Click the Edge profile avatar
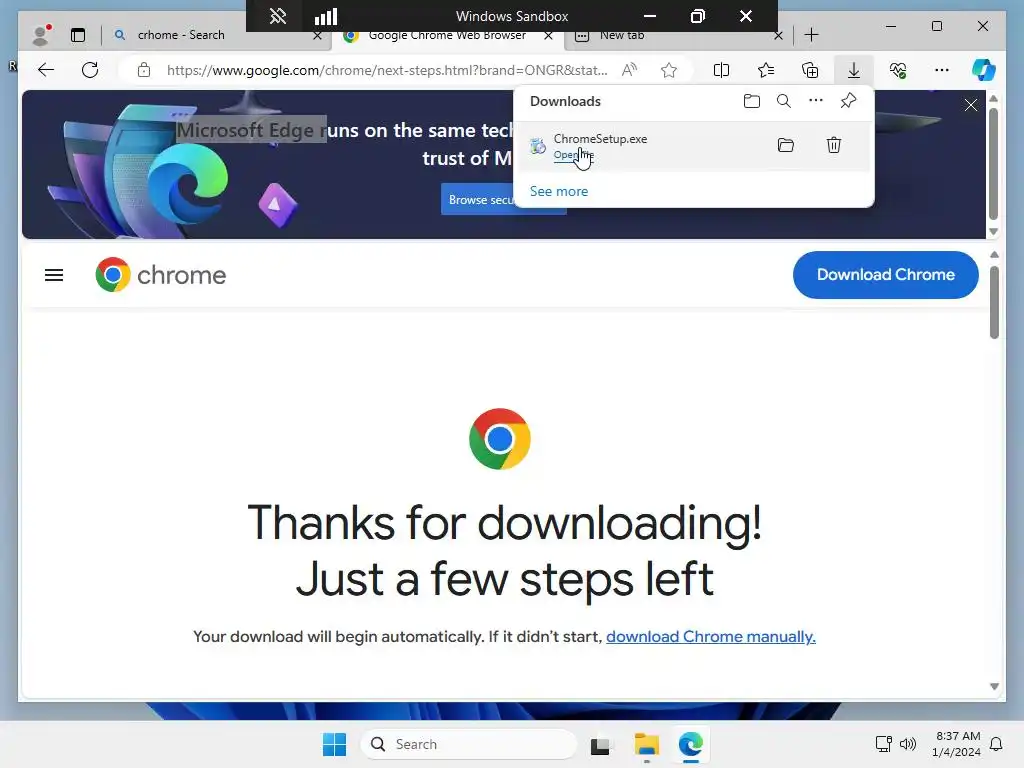The image size is (1024, 768). tap(40, 35)
